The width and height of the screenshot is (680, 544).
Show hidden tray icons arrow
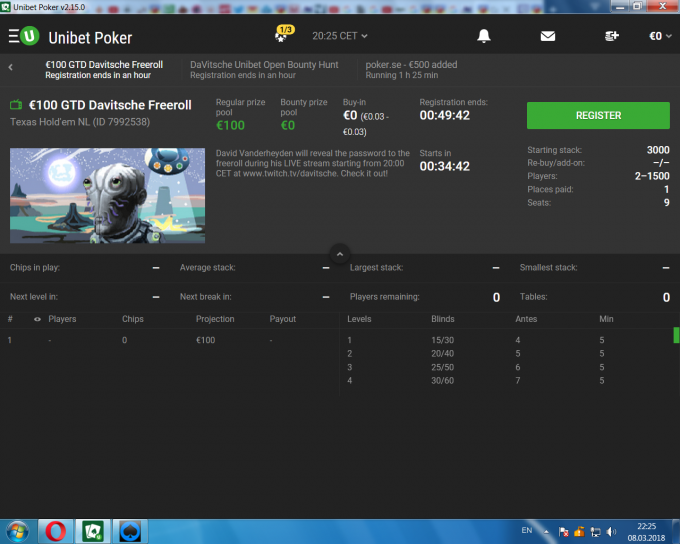click(x=546, y=531)
